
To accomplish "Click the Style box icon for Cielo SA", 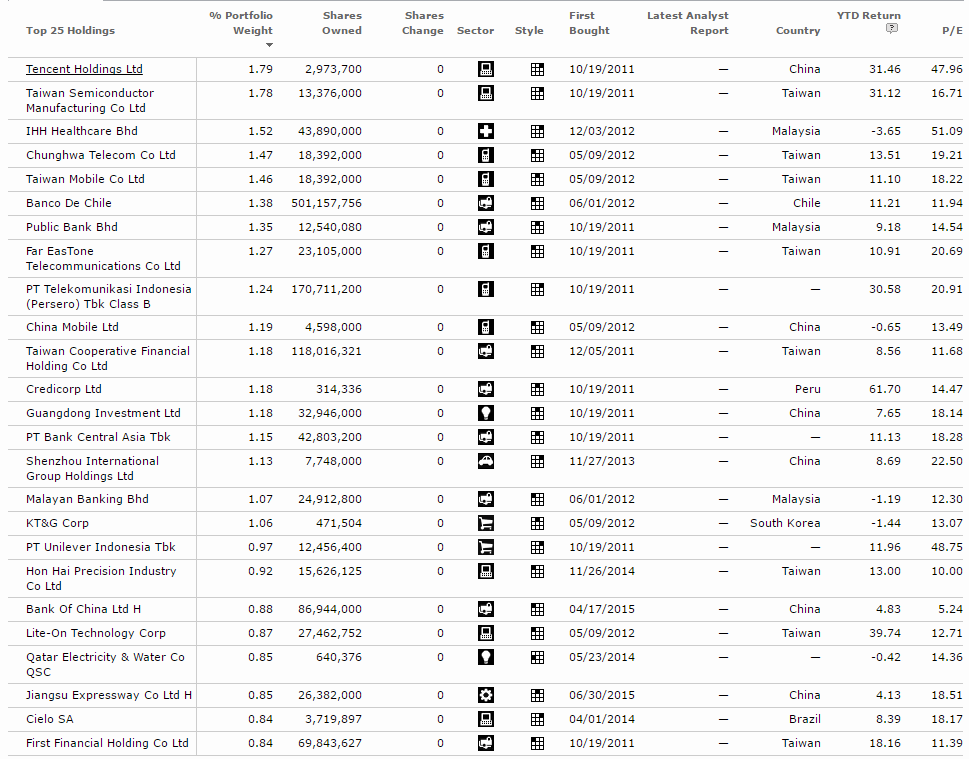I will (537, 719).
